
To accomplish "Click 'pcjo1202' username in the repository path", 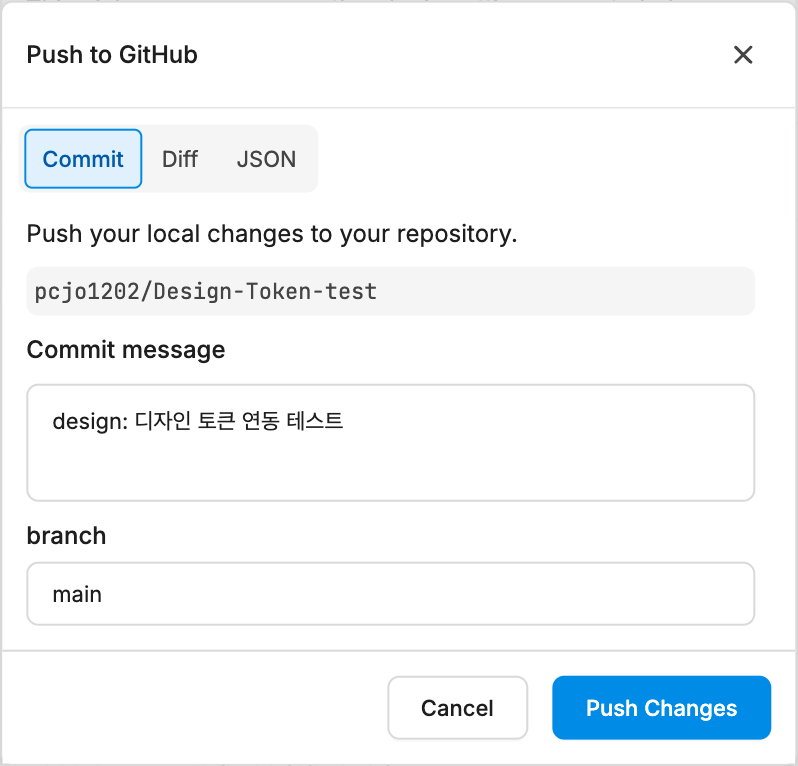I will (x=87, y=292).
